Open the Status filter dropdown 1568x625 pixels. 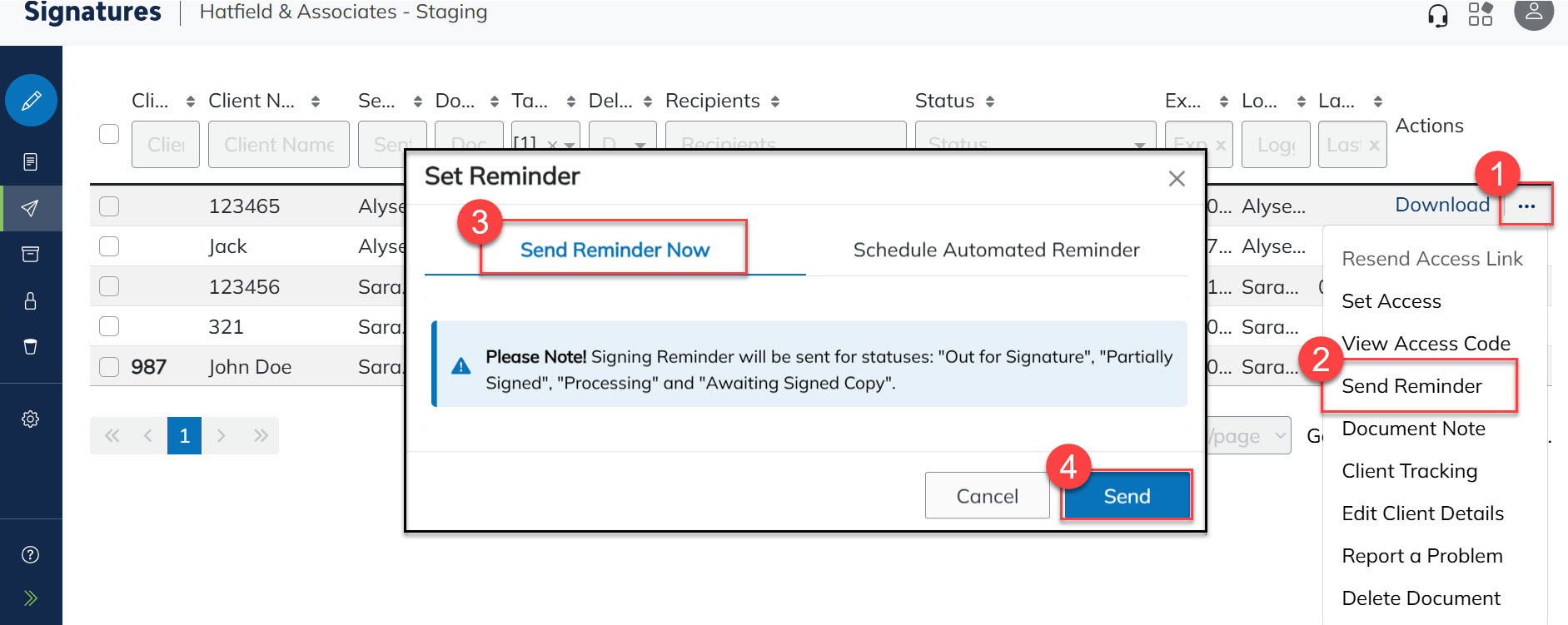(x=1035, y=144)
